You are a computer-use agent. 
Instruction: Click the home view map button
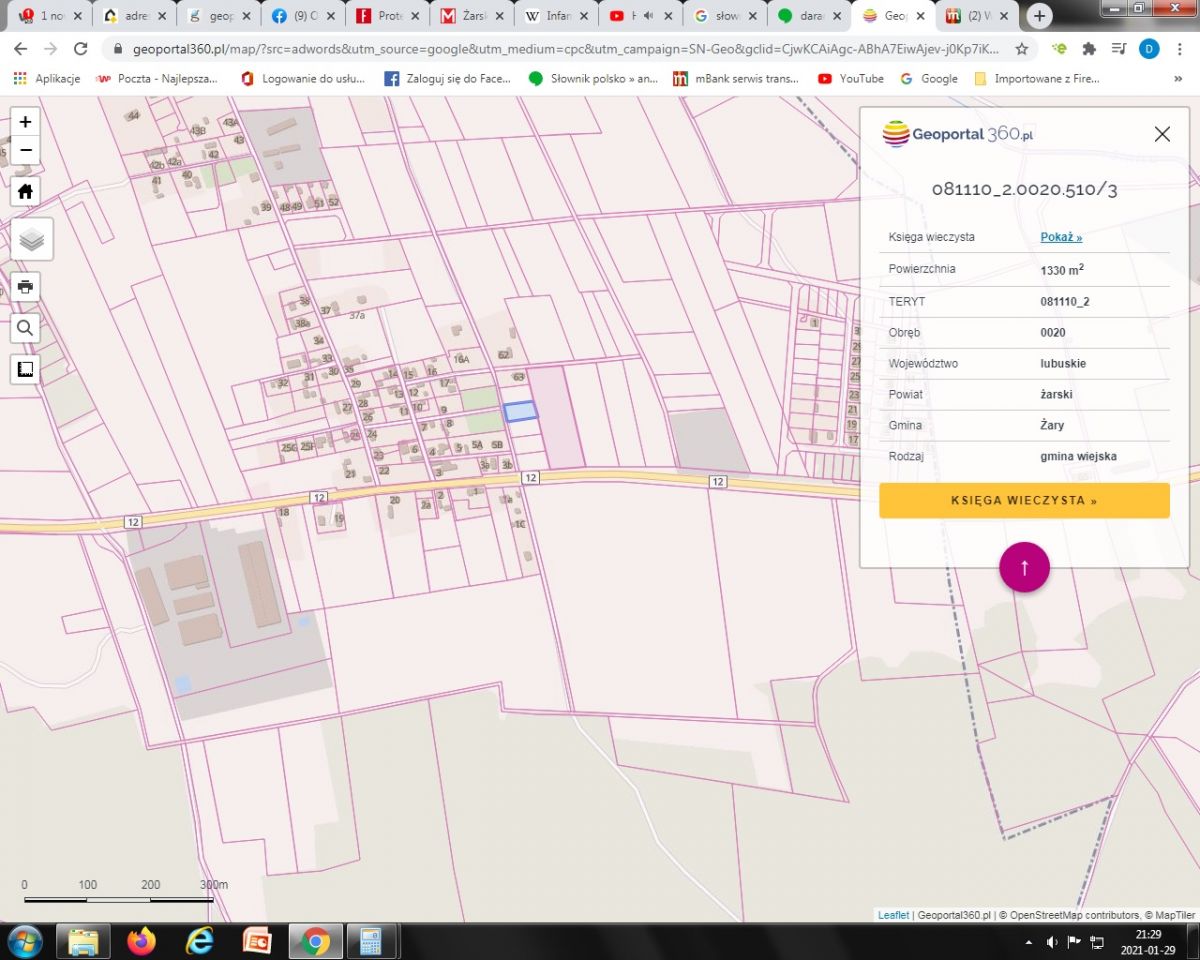coord(26,191)
